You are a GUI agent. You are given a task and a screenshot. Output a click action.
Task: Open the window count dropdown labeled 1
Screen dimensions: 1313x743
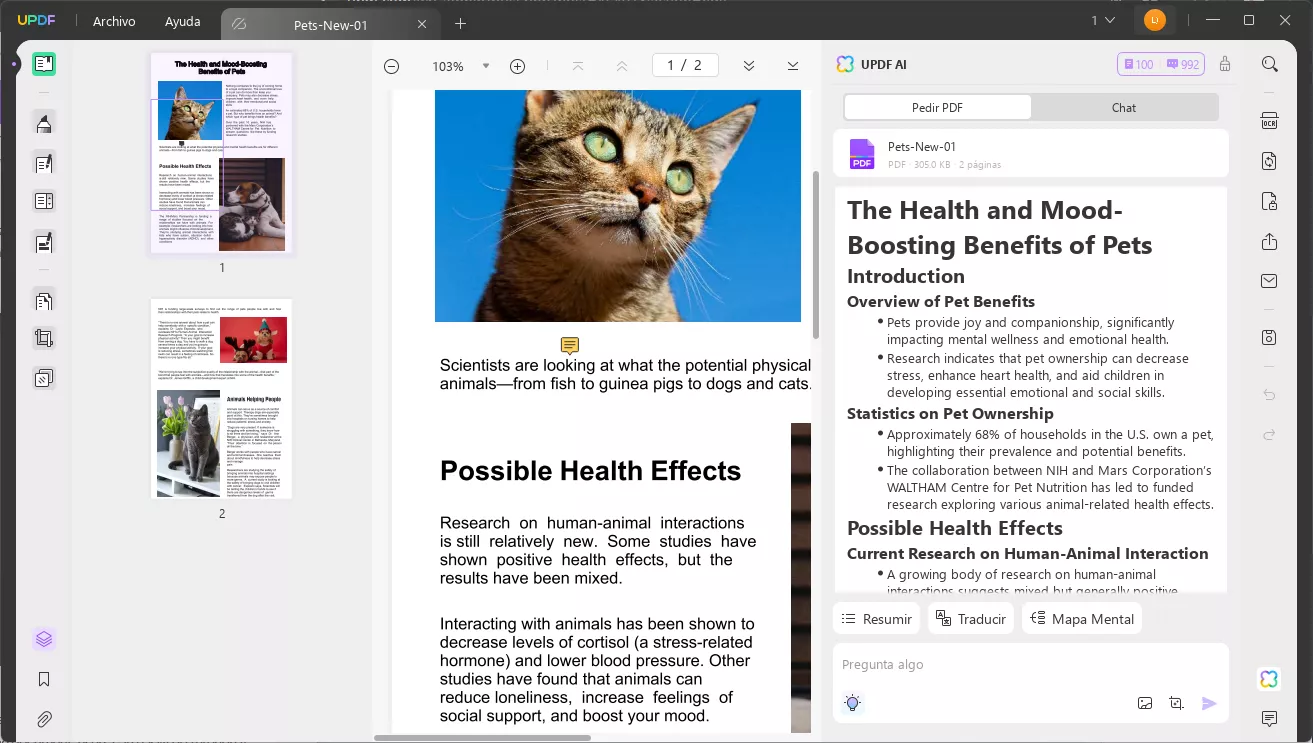[1101, 20]
